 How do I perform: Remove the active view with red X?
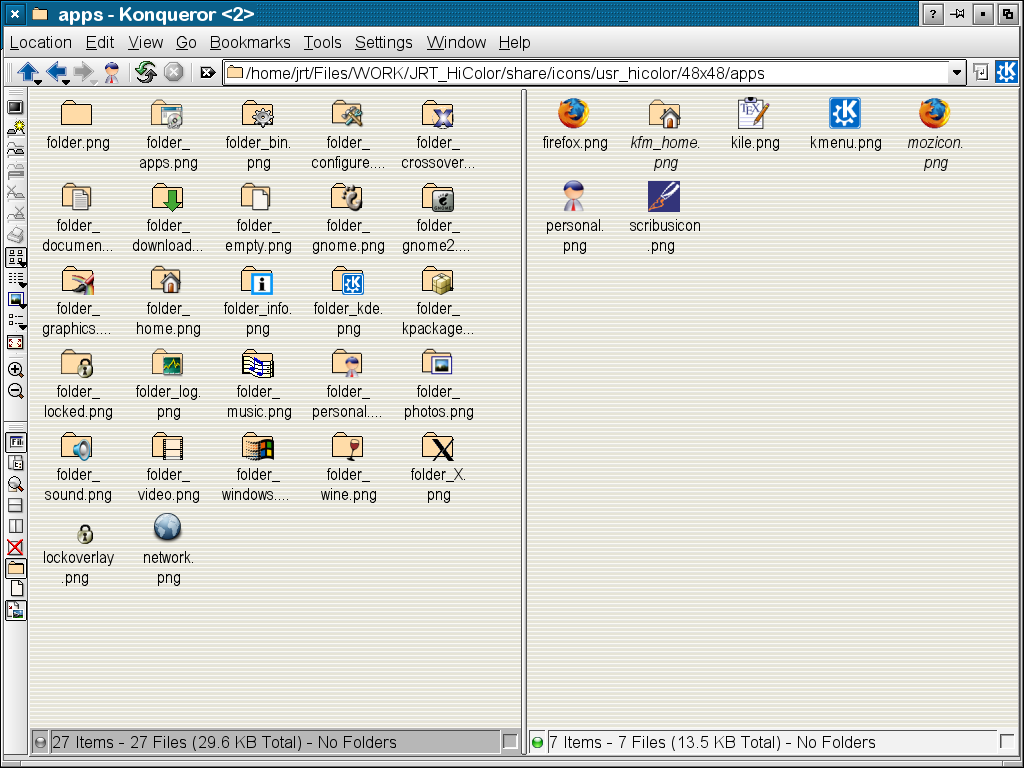[x=15, y=547]
